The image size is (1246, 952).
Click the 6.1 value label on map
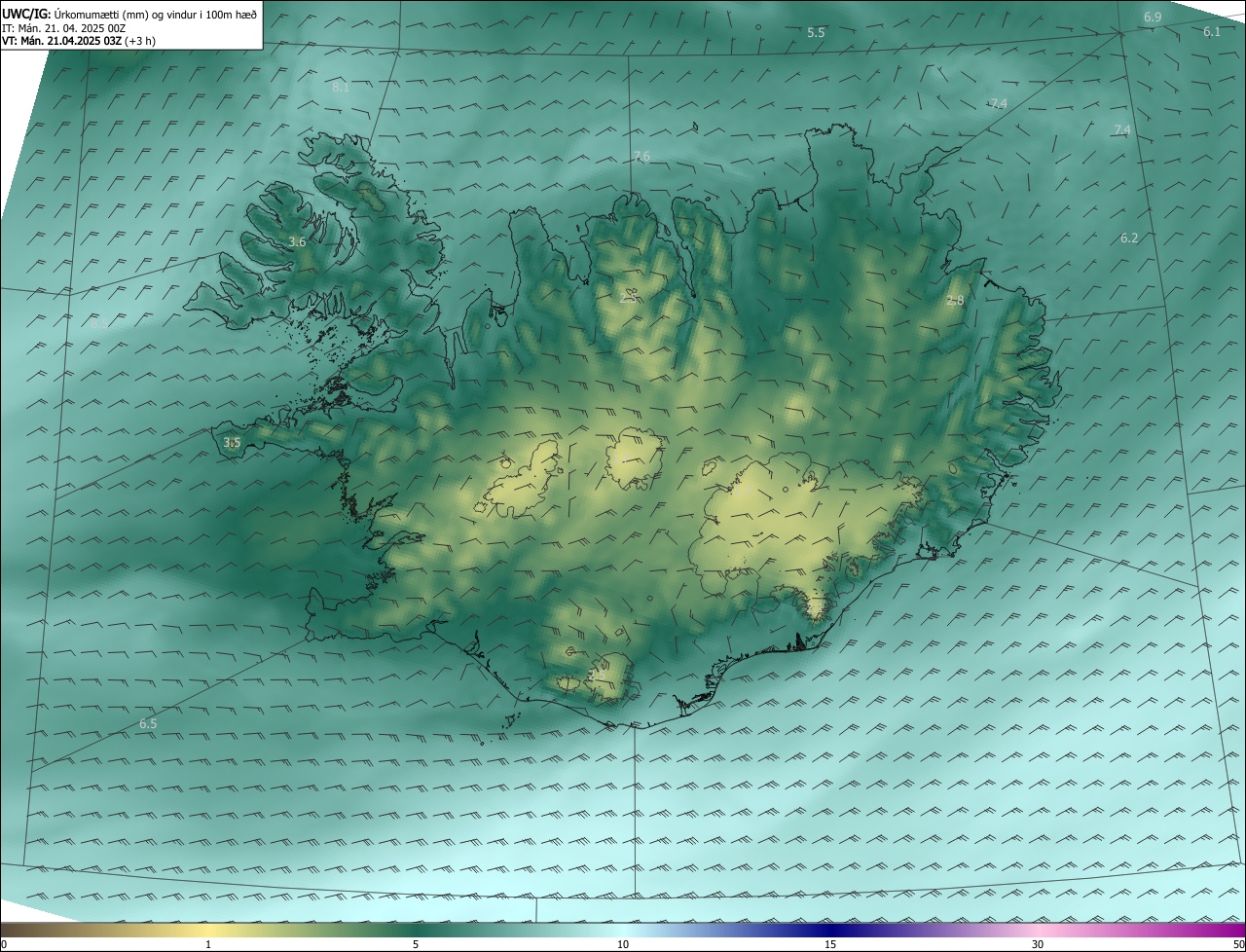(x=1212, y=32)
